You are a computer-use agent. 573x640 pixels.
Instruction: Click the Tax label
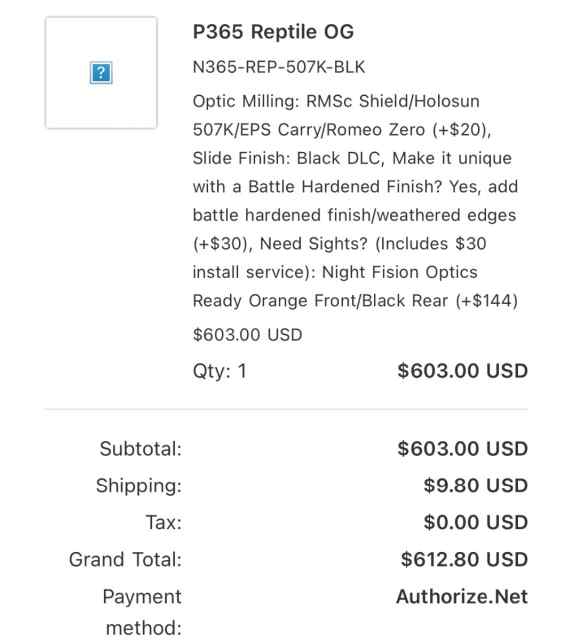(x=164, y=522)
